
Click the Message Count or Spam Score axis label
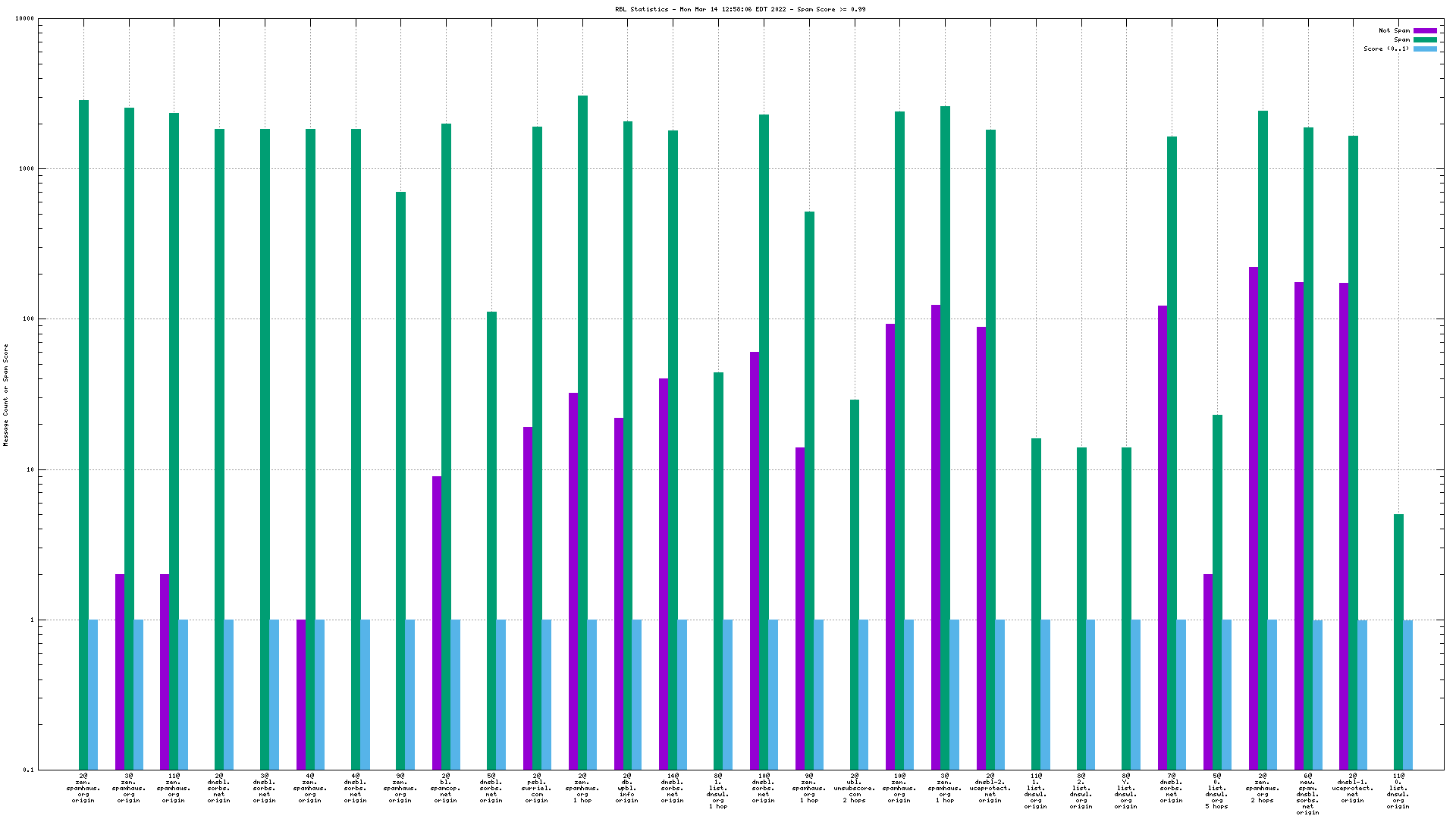click(5, 394)
